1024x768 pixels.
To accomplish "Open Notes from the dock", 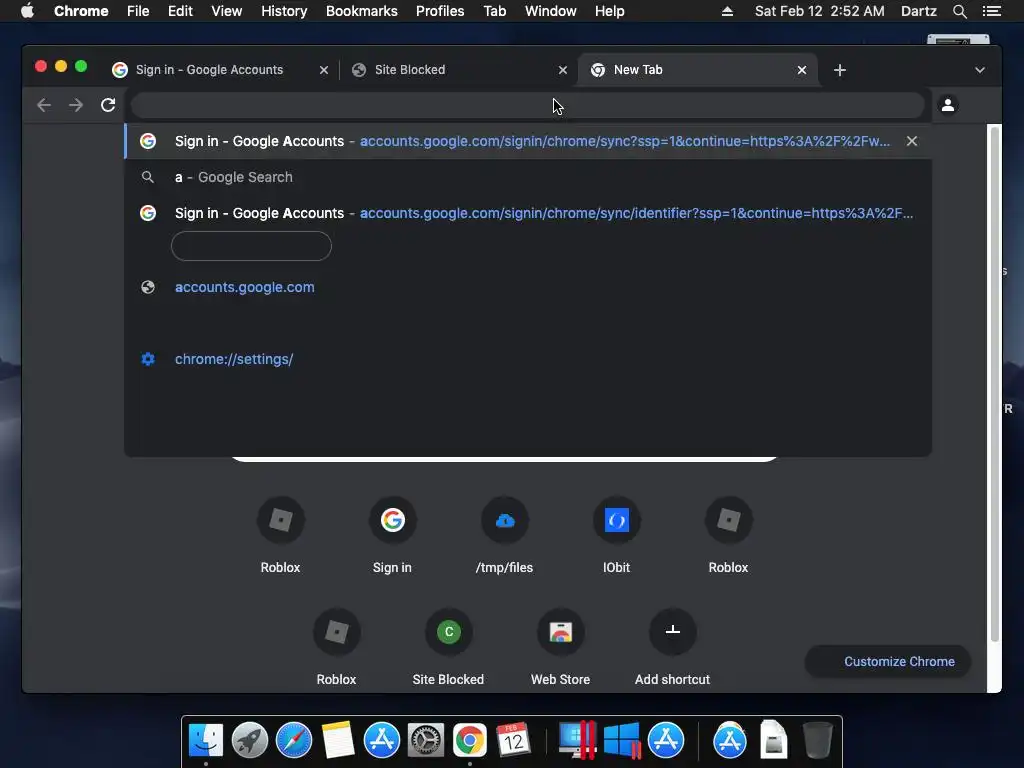I will (338, 740).
